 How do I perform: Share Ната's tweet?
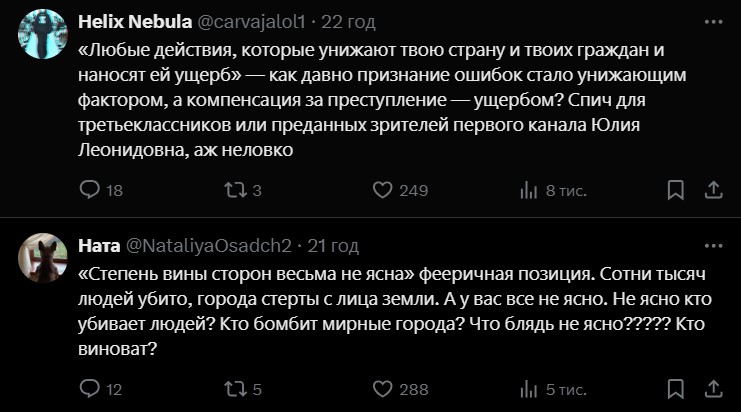click(x=714, y=389)
